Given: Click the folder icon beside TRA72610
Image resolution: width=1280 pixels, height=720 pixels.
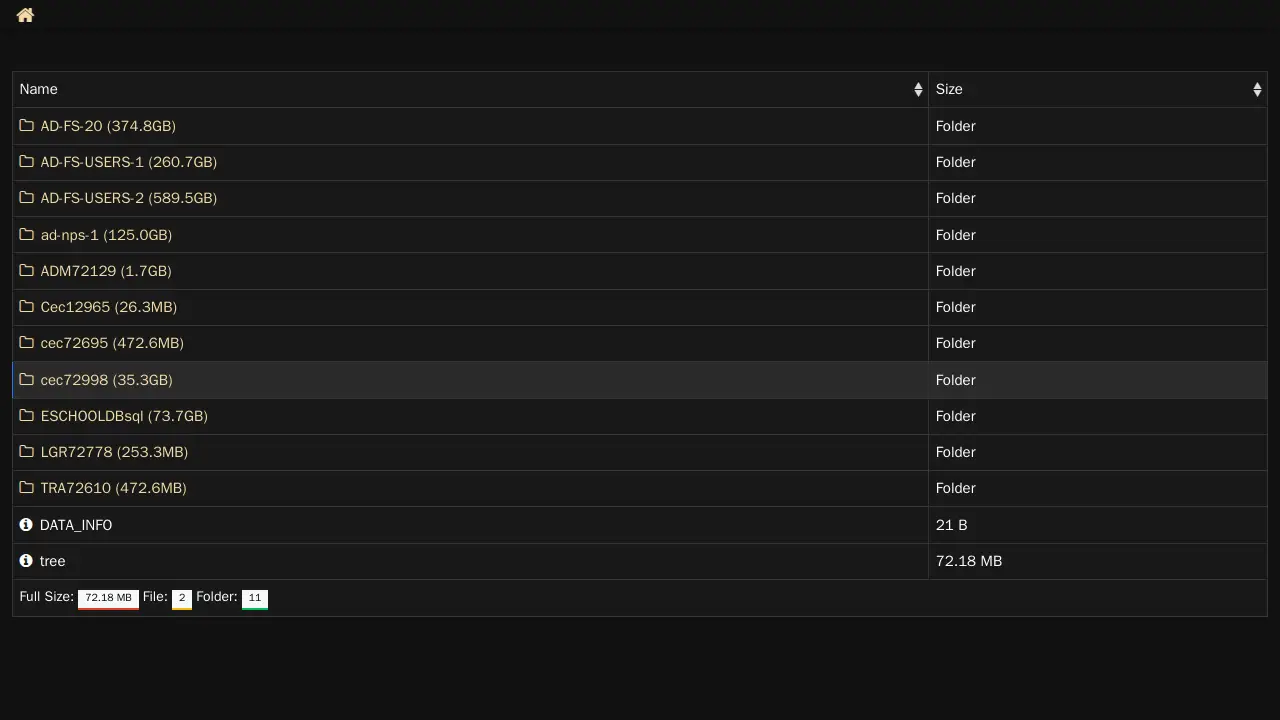Looking at the screenshot, I should point(27,488).
